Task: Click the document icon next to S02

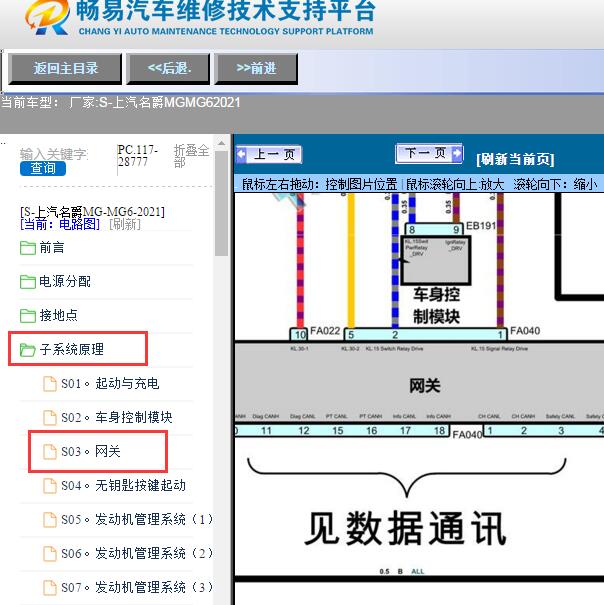Action: [49, 418]
